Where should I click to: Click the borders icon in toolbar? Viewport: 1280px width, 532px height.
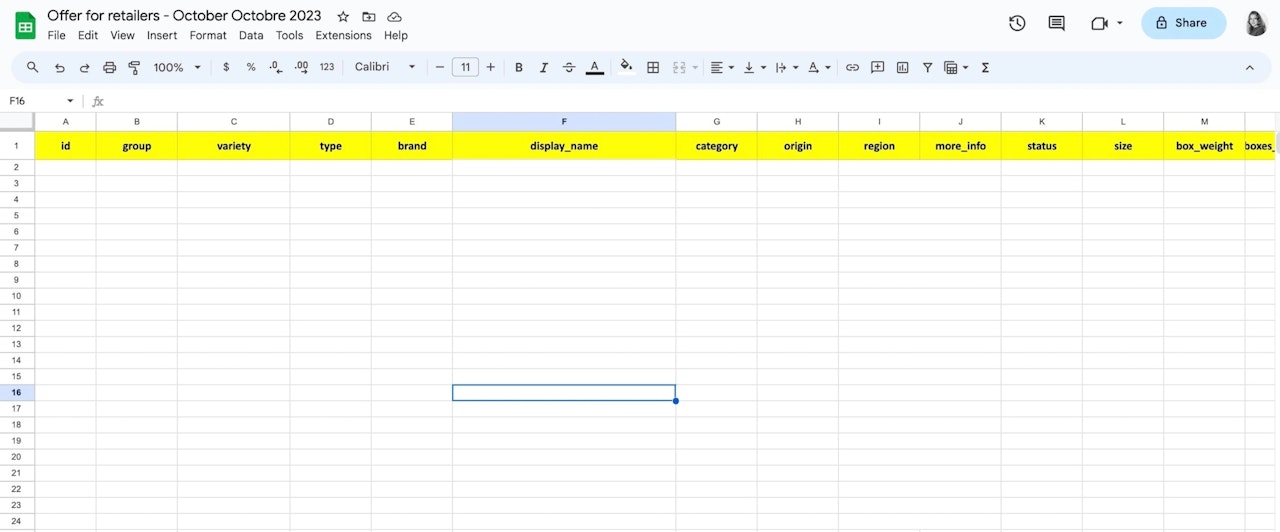(653, 67)
